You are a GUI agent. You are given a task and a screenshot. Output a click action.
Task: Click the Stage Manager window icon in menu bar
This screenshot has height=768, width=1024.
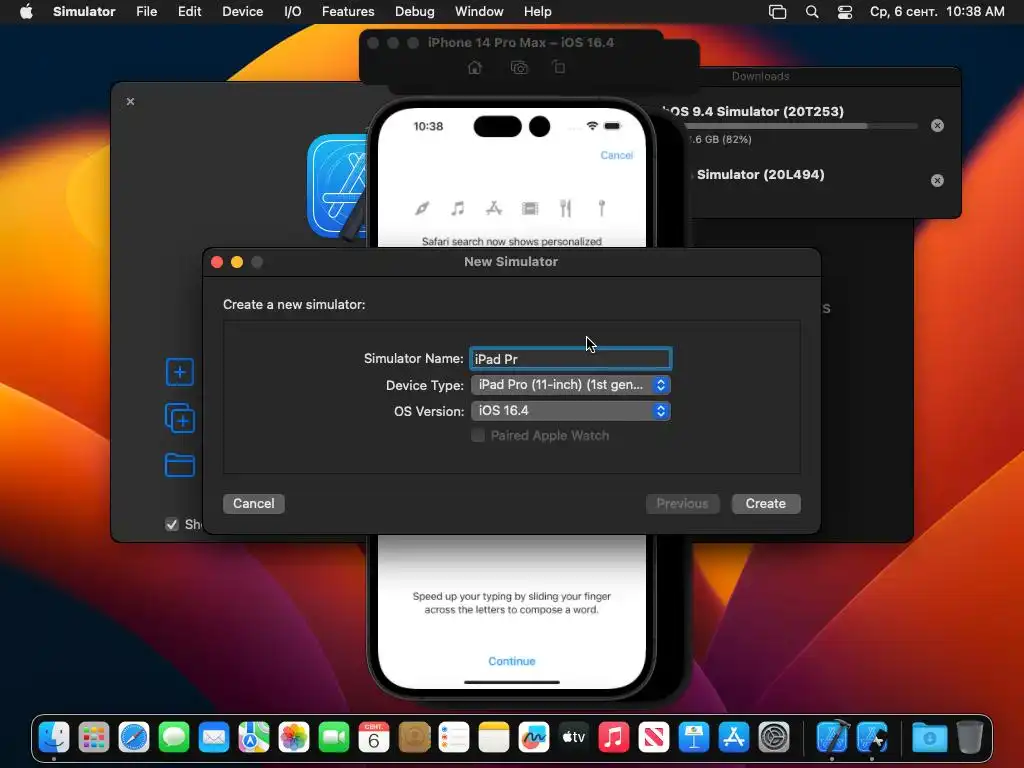pos(777,12)
